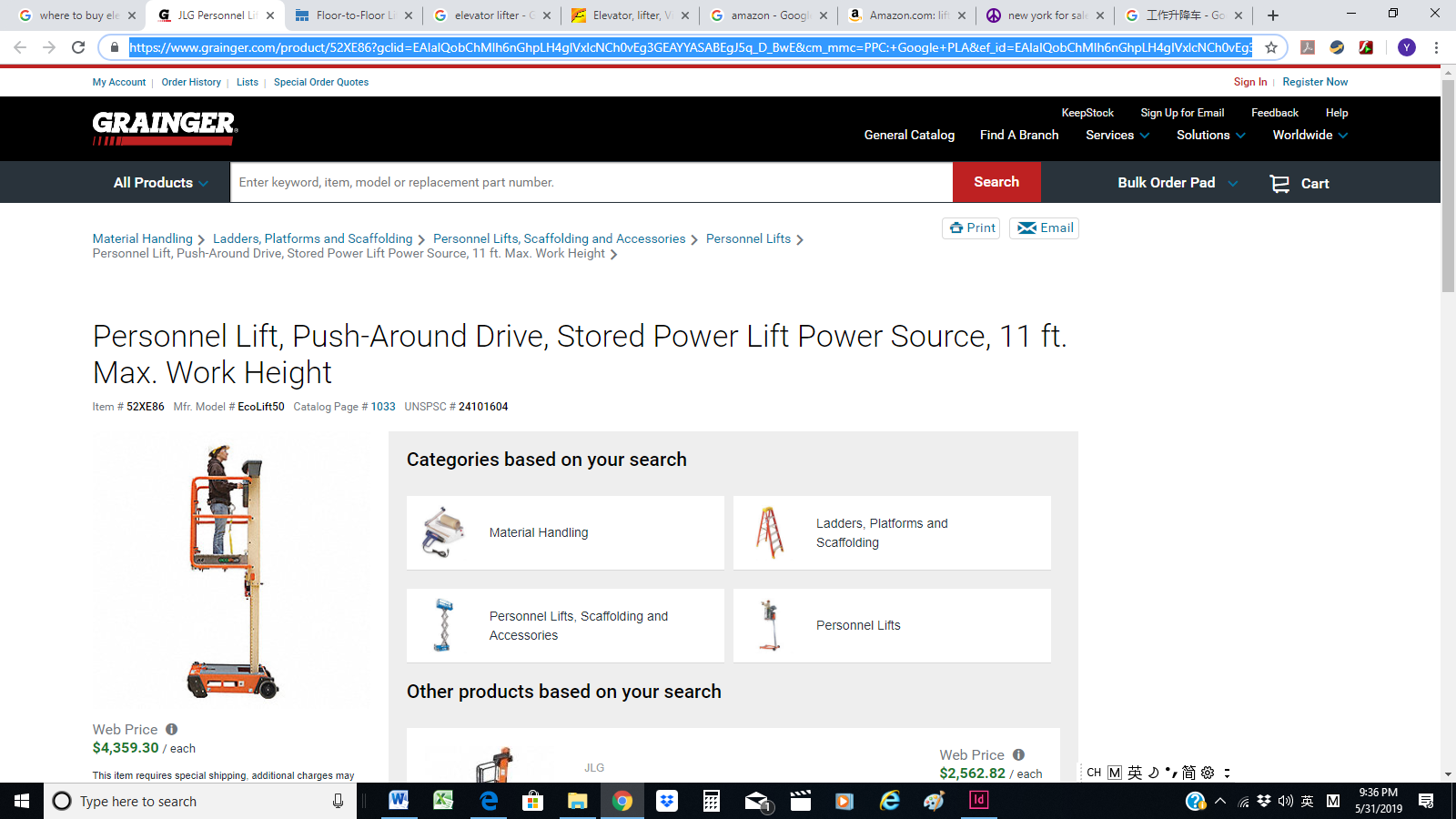1456x819 pixels.
Task: Open Adobe InDesign from taskbar
Action: click(979, 801)
